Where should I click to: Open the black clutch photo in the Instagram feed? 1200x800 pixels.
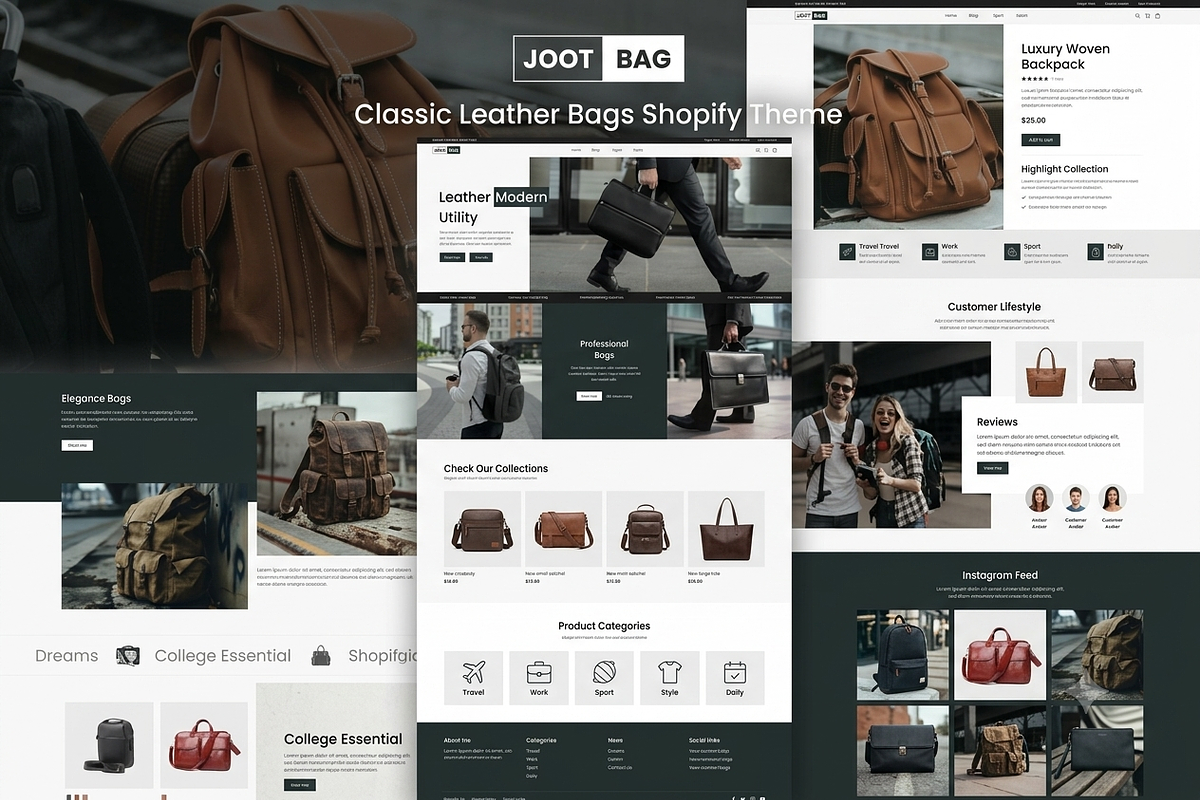click(1097, 750)
